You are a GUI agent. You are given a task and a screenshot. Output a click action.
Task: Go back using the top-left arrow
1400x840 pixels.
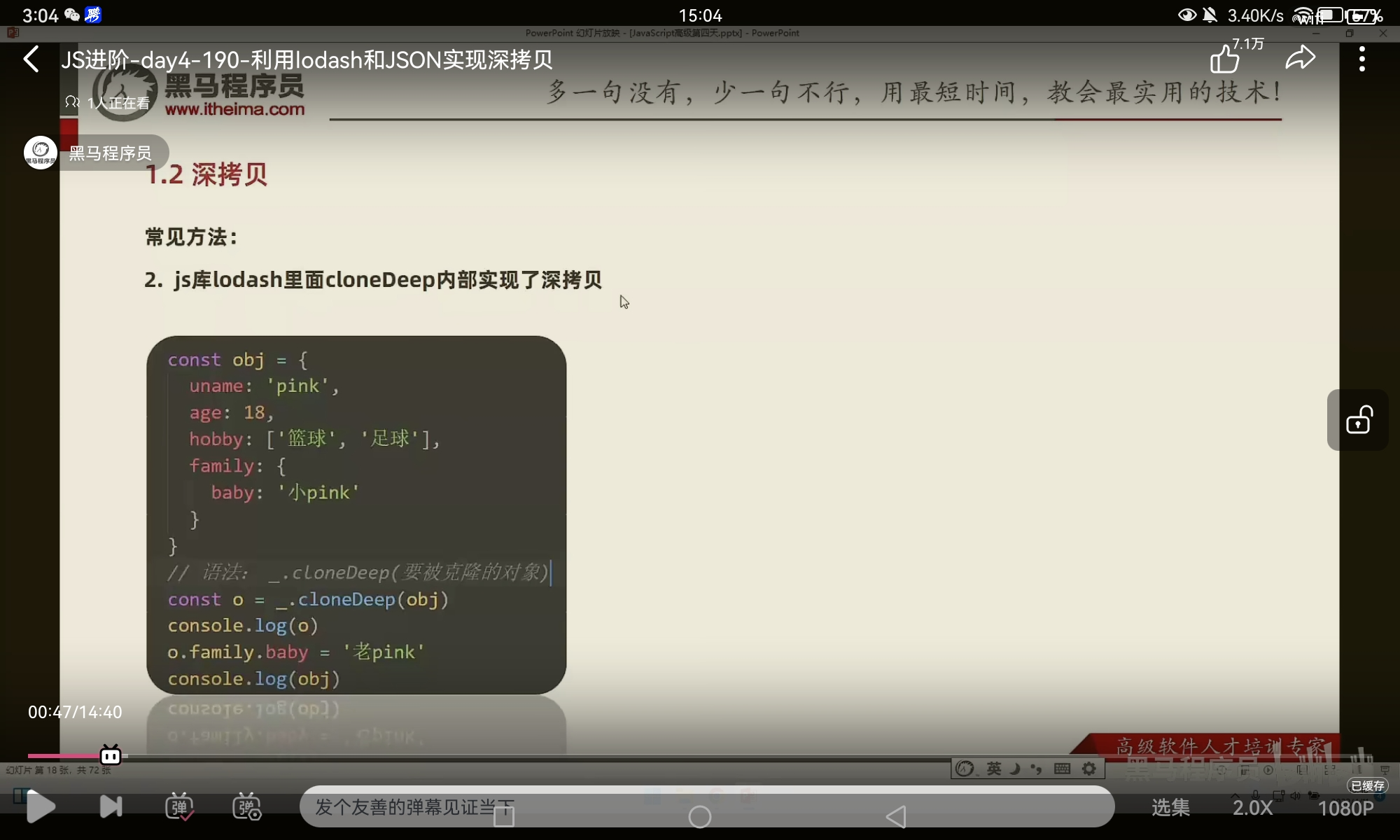click(31, 59)
